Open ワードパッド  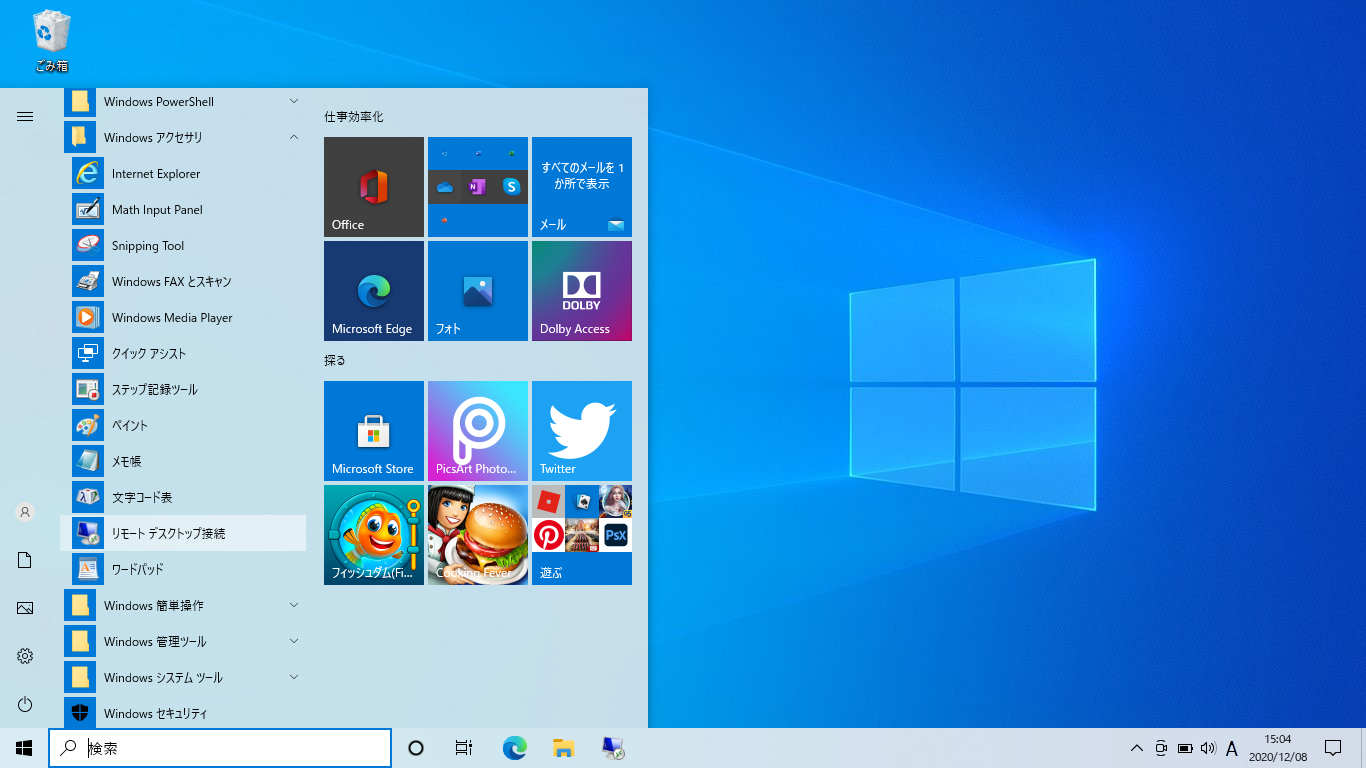(x=183, y=569)
